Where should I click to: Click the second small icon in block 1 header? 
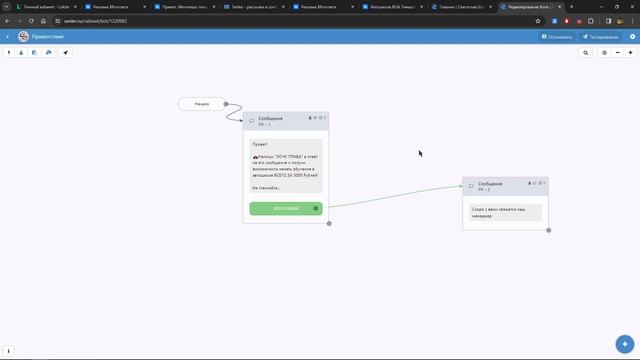pos(315,118)
